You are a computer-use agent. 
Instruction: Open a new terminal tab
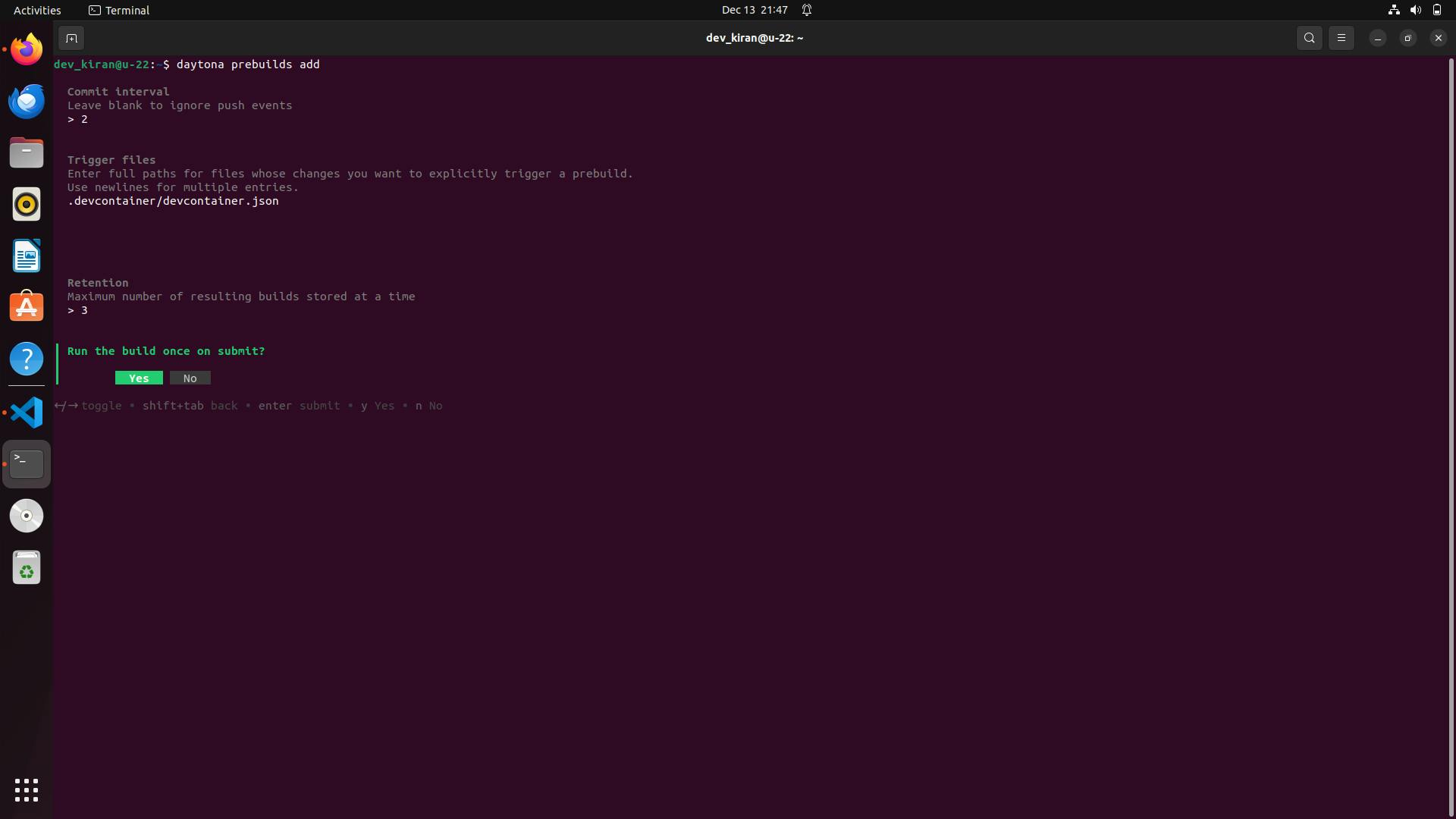tap(71, 38)
